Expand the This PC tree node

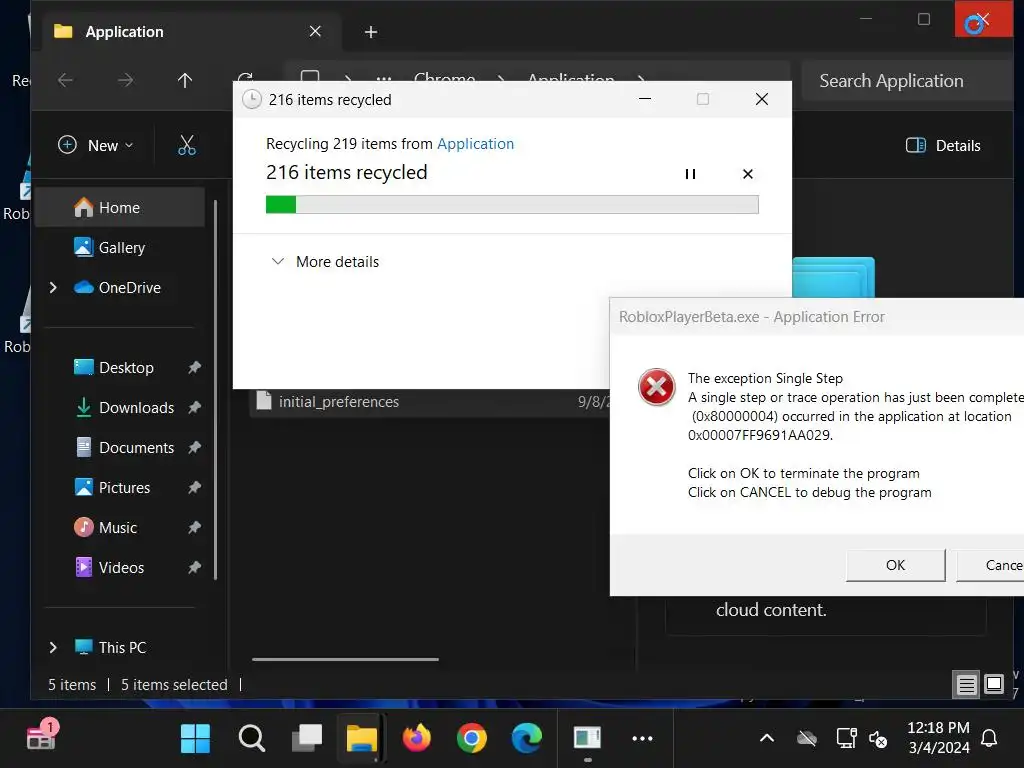[x=53, y=647]
